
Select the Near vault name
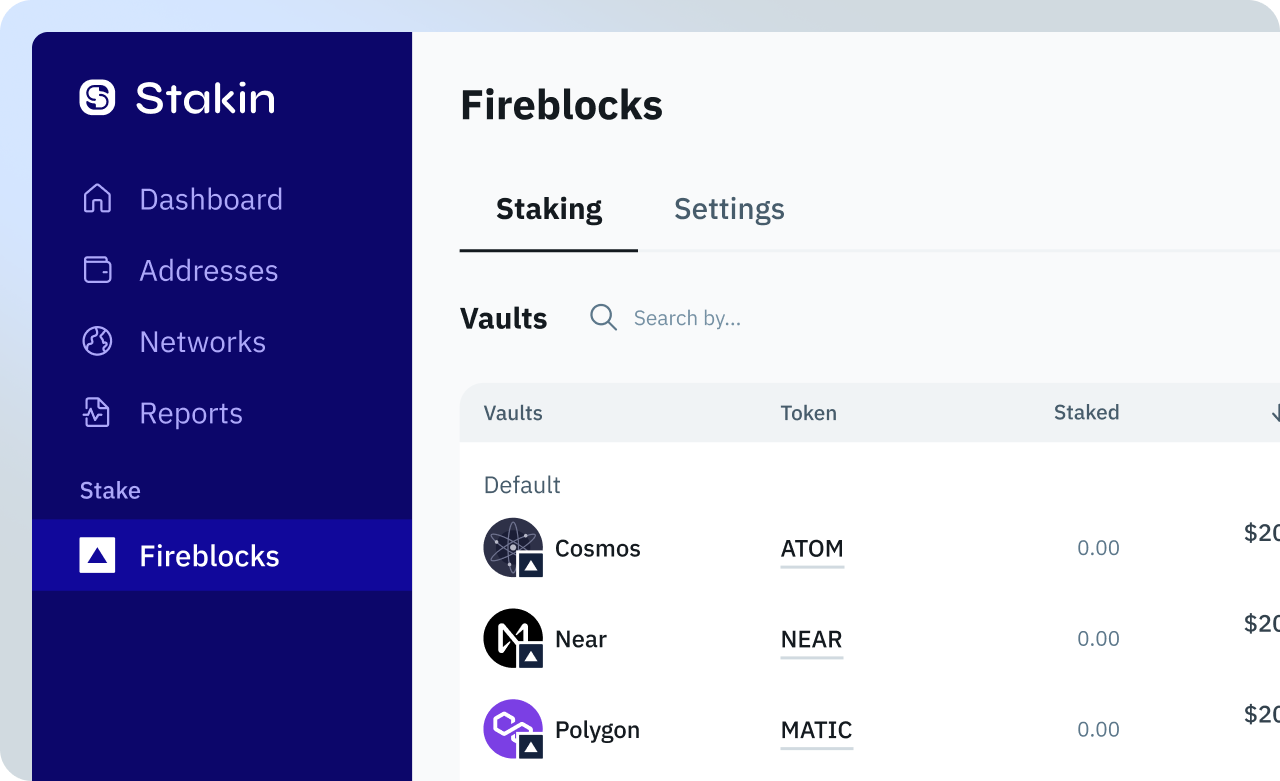[x=580, y=639]
